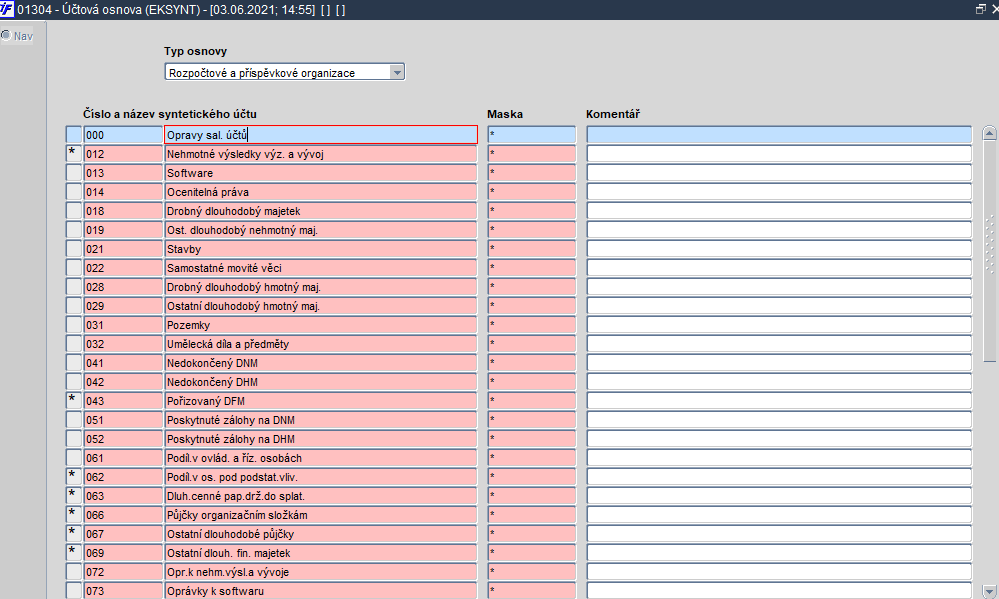Select 'Poskytnuté zálohy na DNM' name

(321, 420)
